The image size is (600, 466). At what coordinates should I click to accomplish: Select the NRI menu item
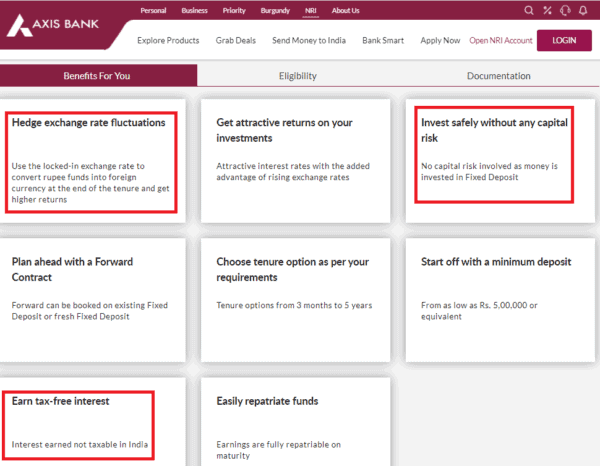click(x=311, y=11)
